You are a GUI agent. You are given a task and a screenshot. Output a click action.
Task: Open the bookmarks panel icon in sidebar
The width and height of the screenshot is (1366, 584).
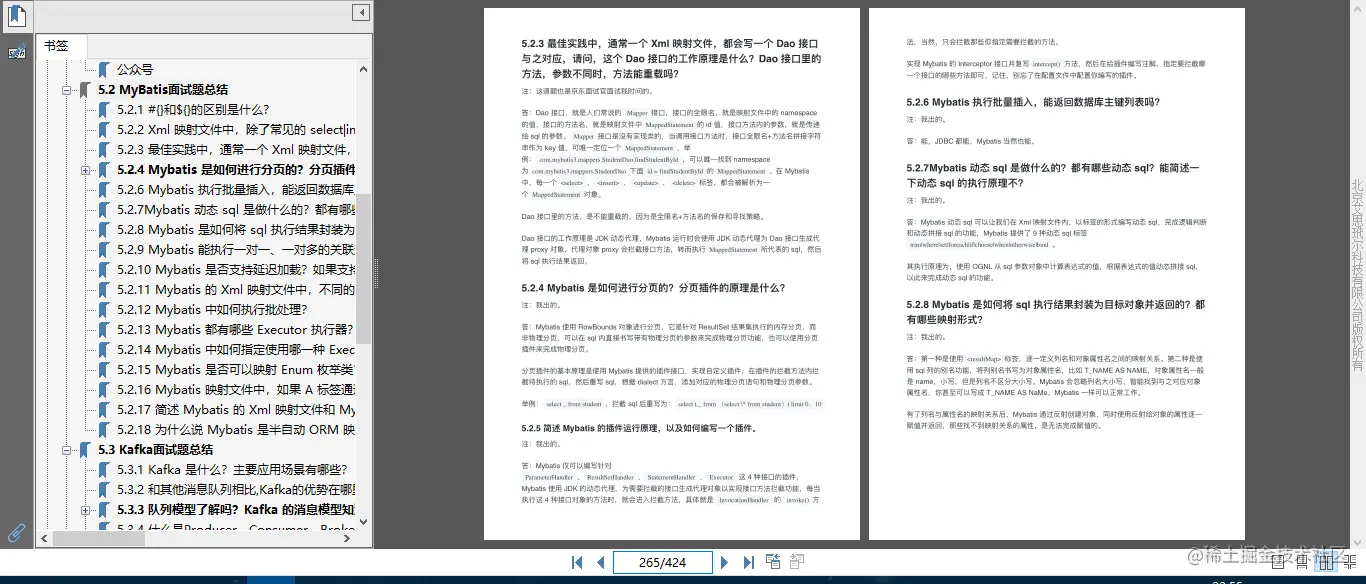click(18, 16)
